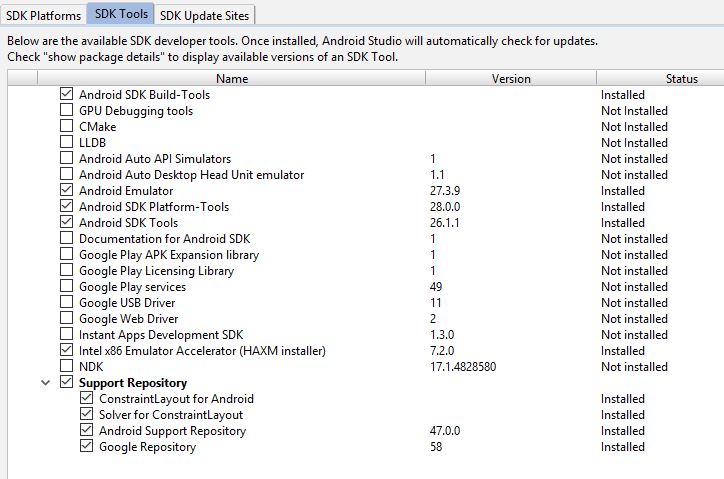Select the SDK Tools tab
The image size is (724, 479).
(x=119, y=14)
